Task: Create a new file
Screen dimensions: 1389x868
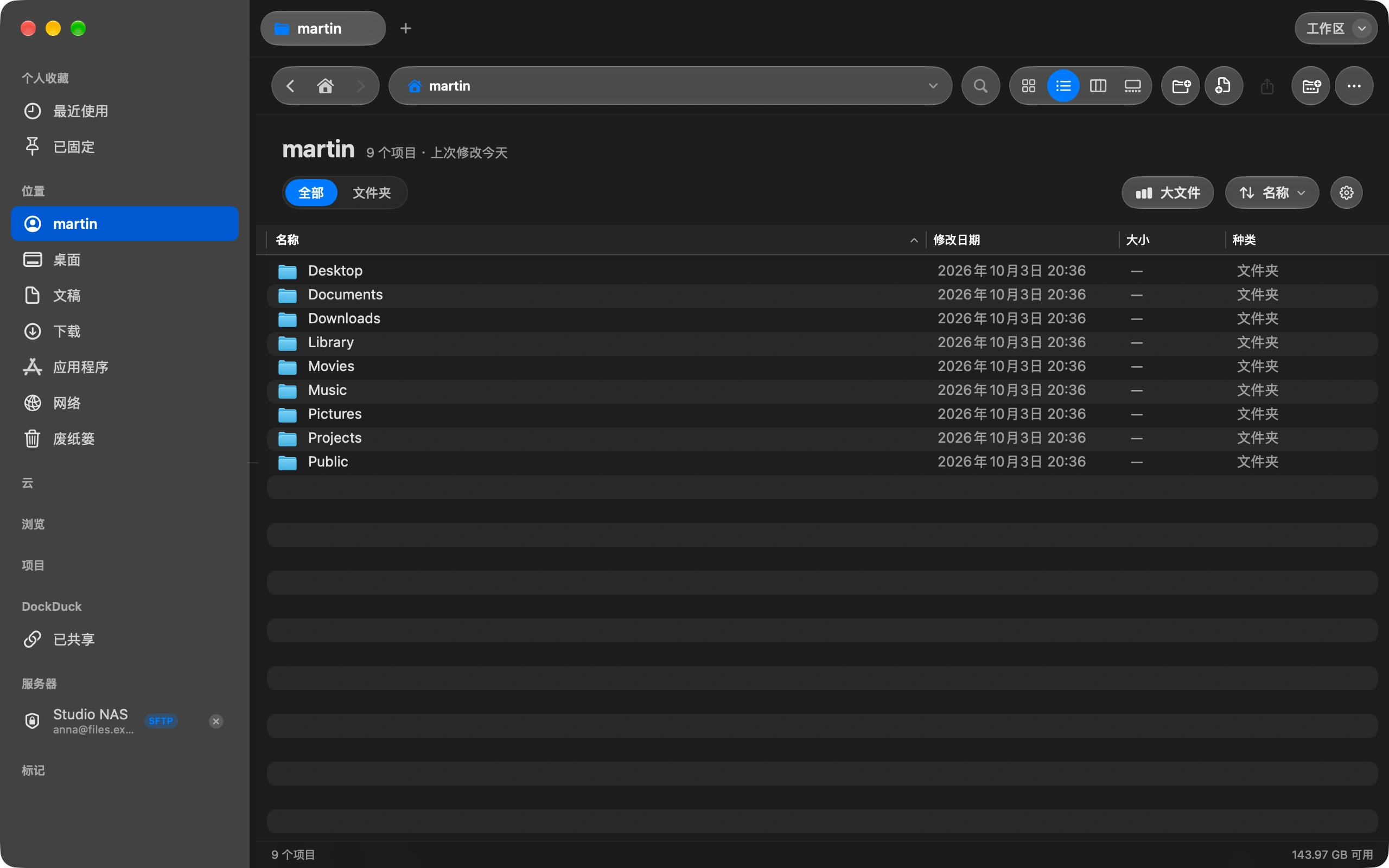Action: click(x=1224, y=86)
